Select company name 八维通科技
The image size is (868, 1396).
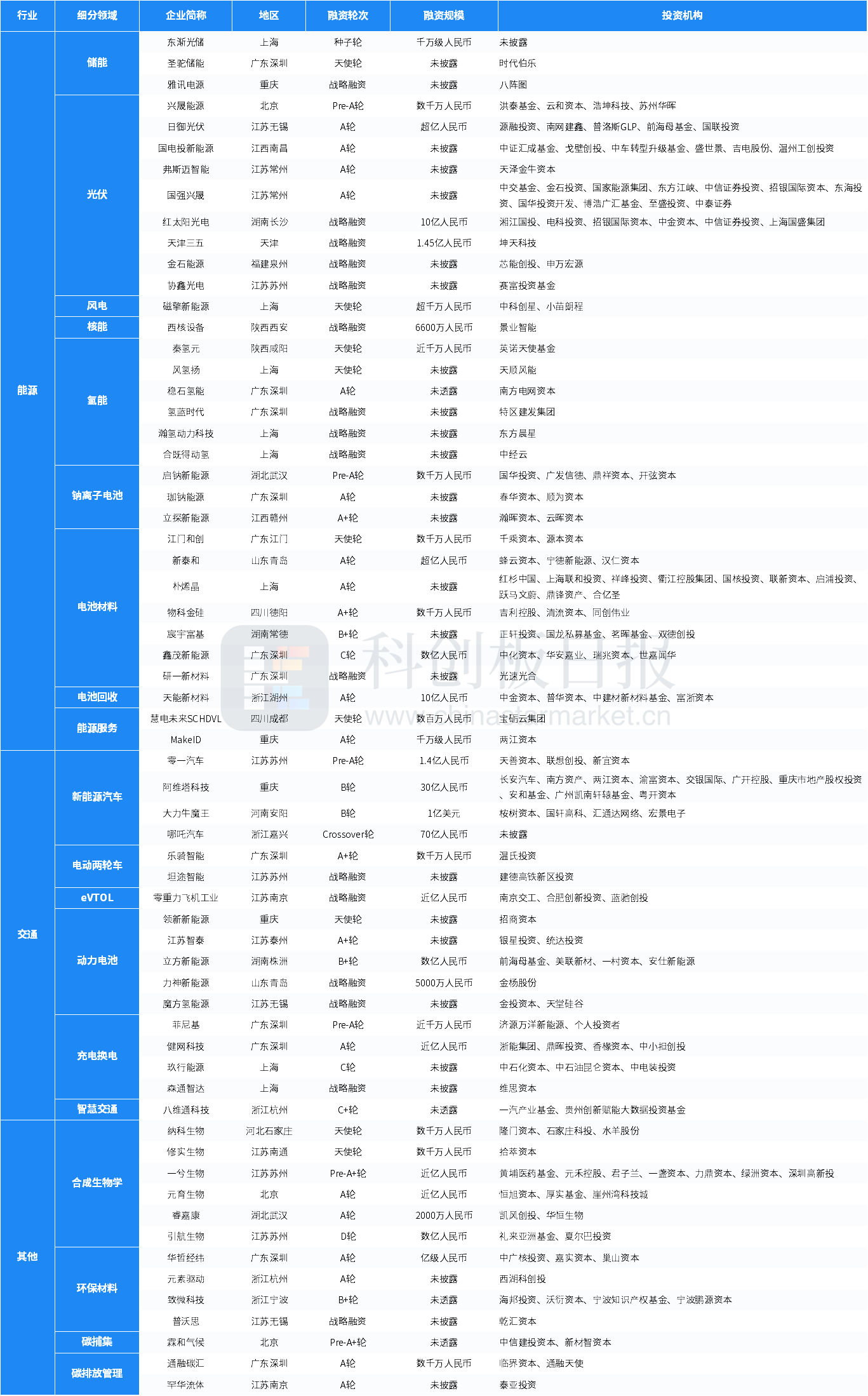pos(186,1110)
